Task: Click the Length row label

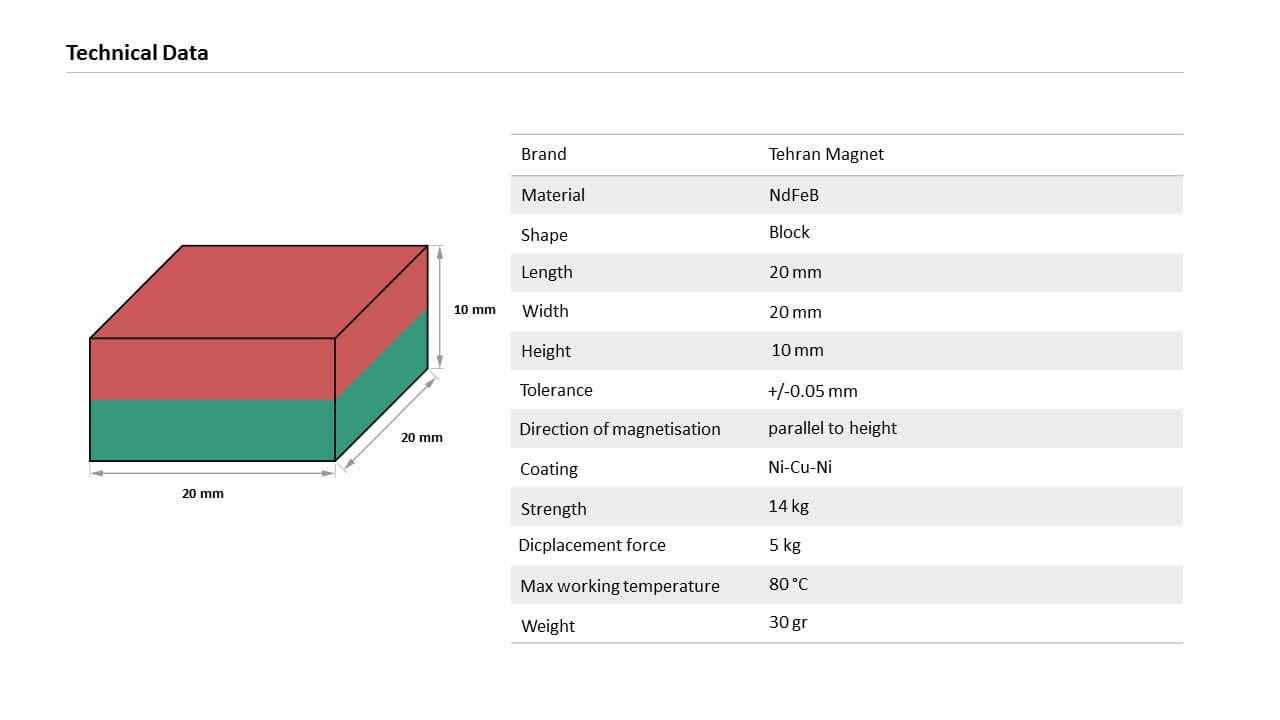Action: click(547, 272)
